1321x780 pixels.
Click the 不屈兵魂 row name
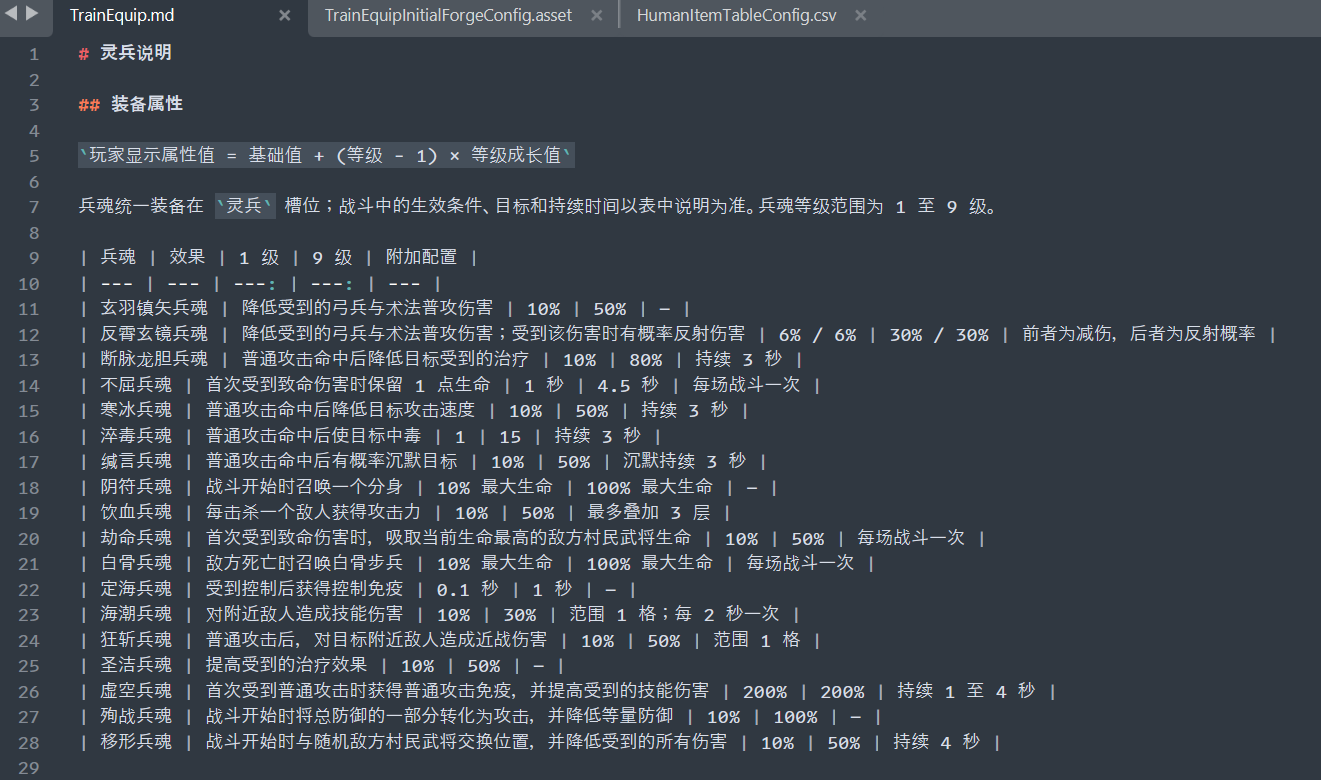pos(136,385)
